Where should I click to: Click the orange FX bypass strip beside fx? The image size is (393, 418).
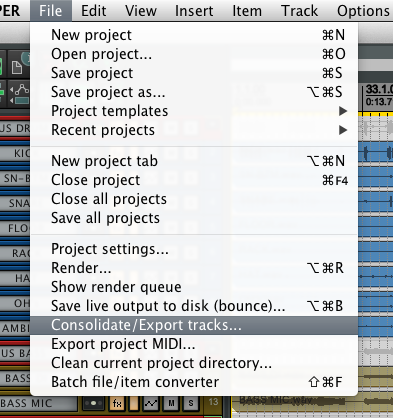tap(133, 404)
